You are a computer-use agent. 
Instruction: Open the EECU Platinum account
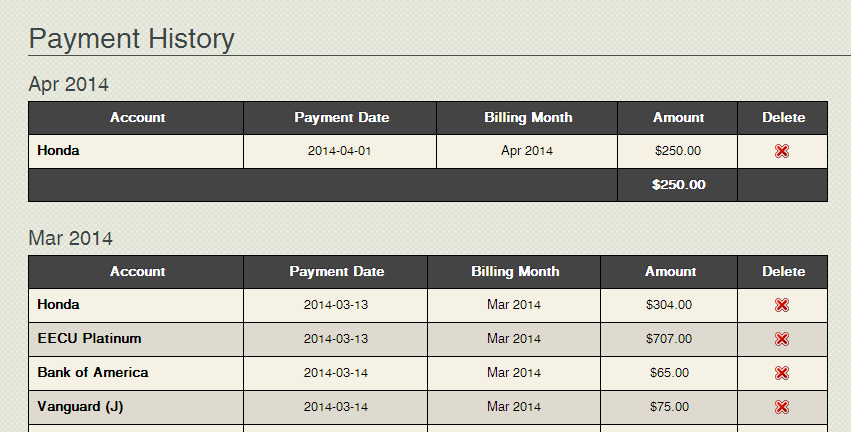point(90,339)
